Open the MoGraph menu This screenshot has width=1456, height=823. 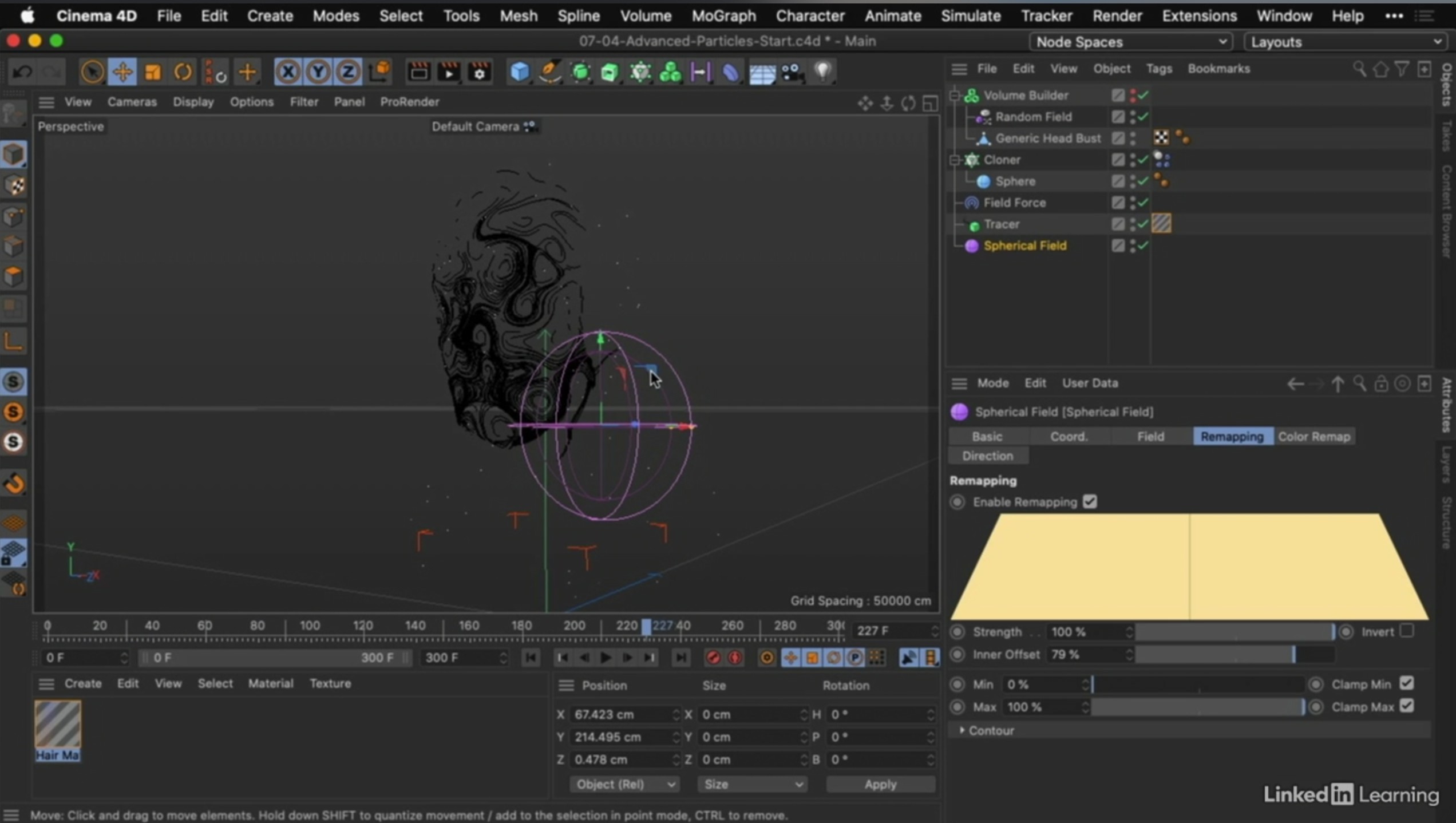coord(723,16)
